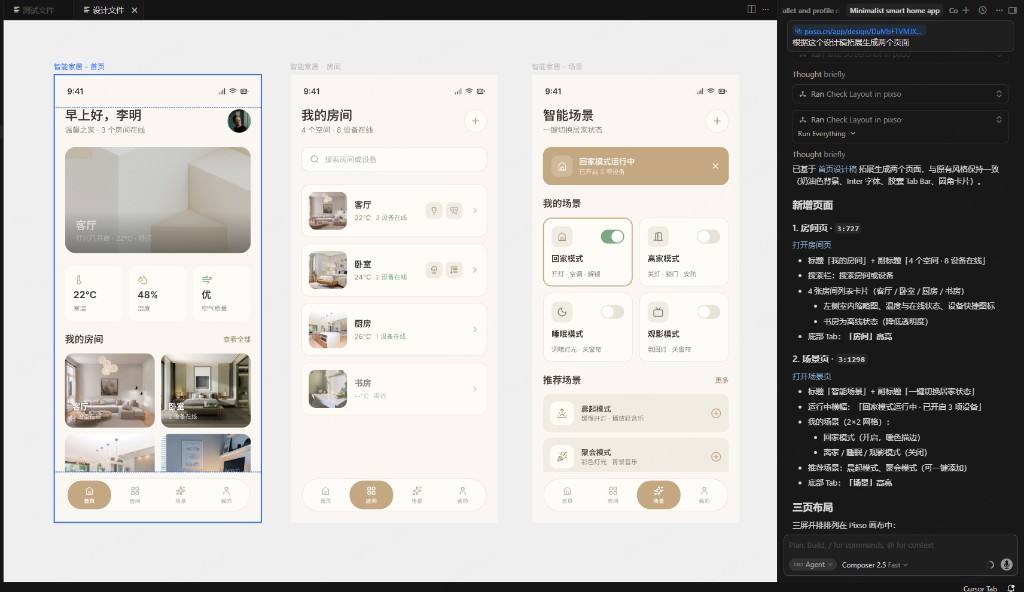Start a new chat with the plus icon
The height and width of the screenshot is (592, 1024).
tap(966, 10)
